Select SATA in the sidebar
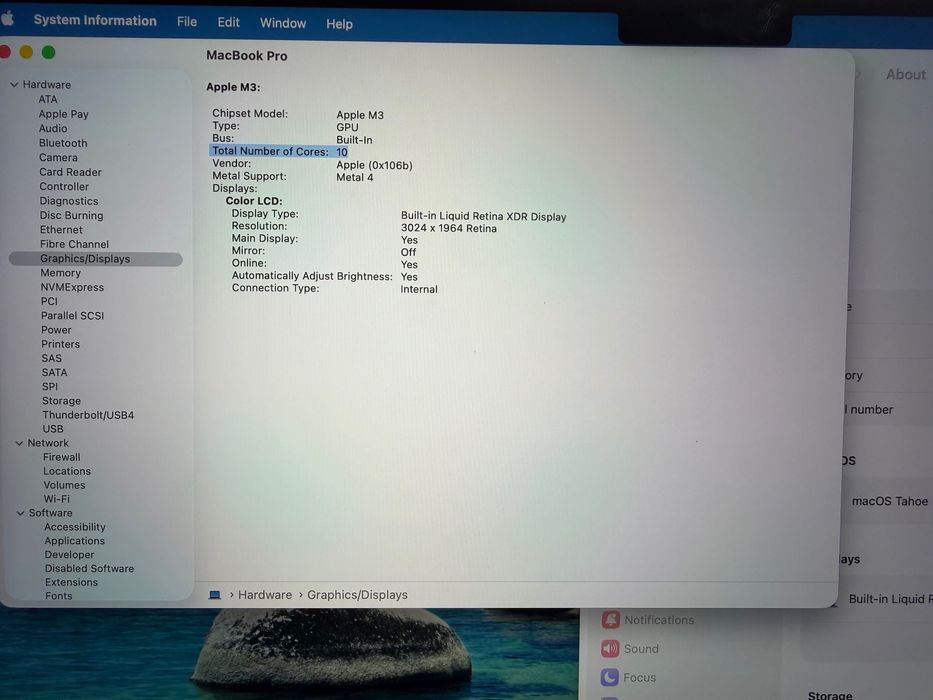The width and height of the screenshot is (933, 700). (x=55, y=372)
